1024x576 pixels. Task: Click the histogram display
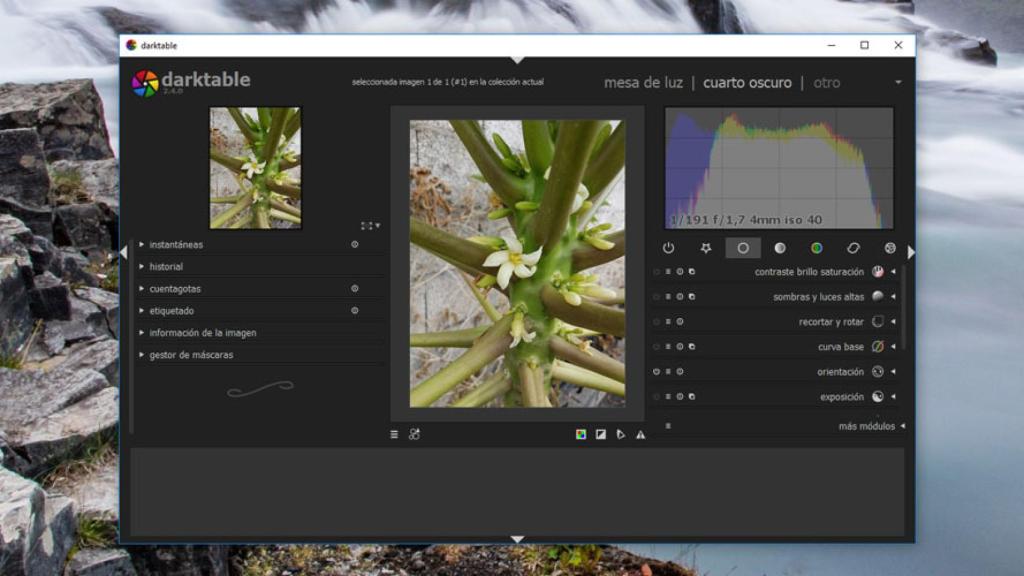[779, 168]
